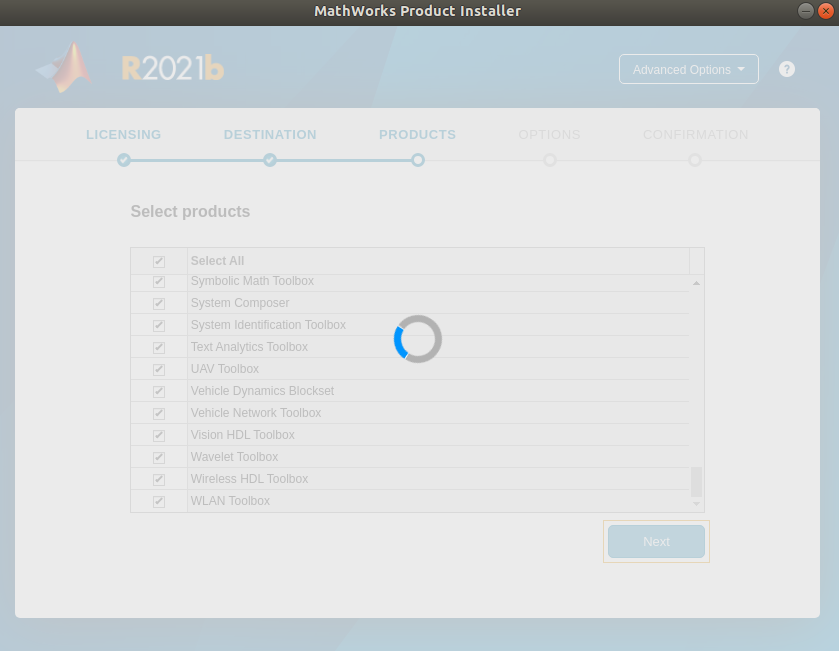Go to the LICENSING step
Viewport: 839px width, 651px height.
pos(124,134)
